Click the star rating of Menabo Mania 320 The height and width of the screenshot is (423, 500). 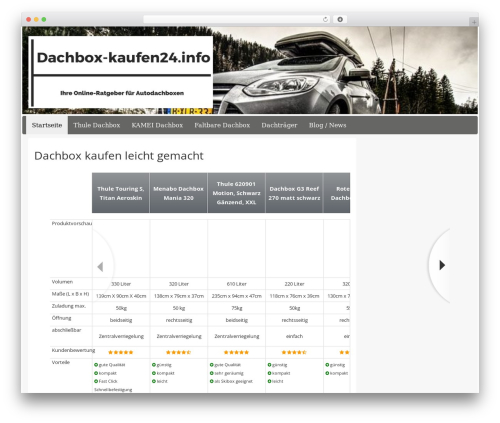(x=178, y=352)
